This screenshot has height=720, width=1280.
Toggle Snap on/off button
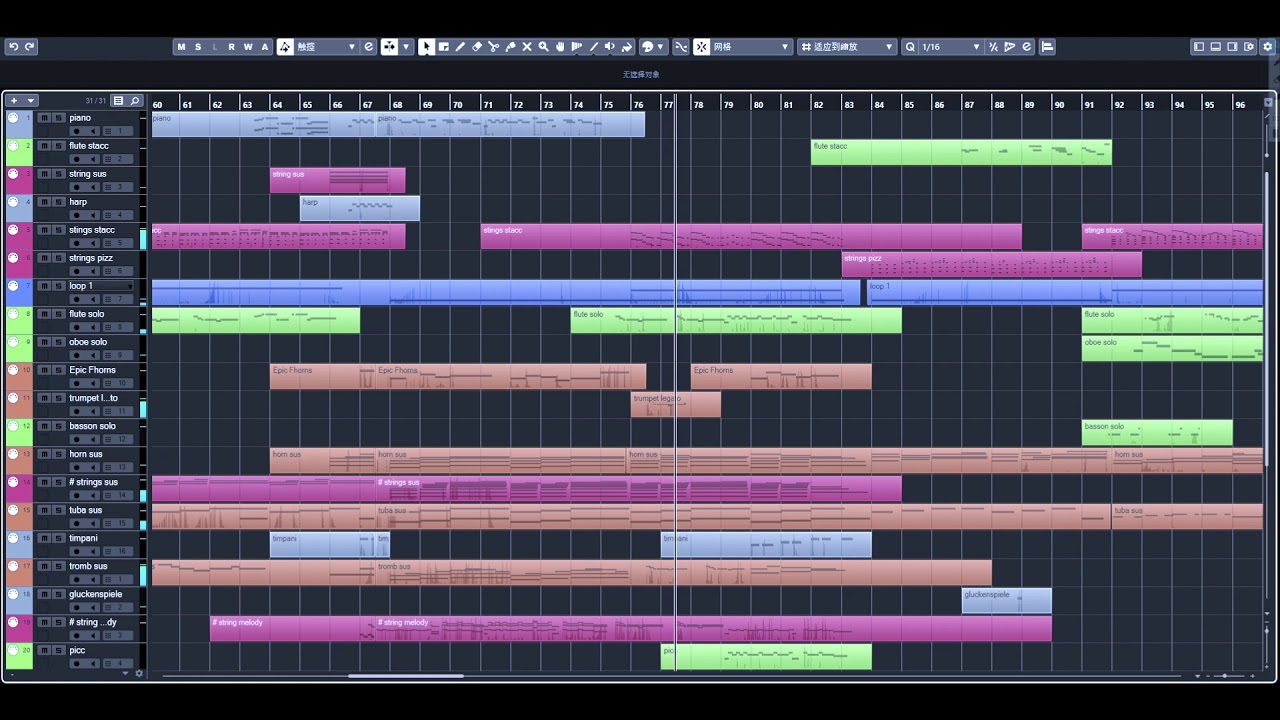(x=702, y=47)
